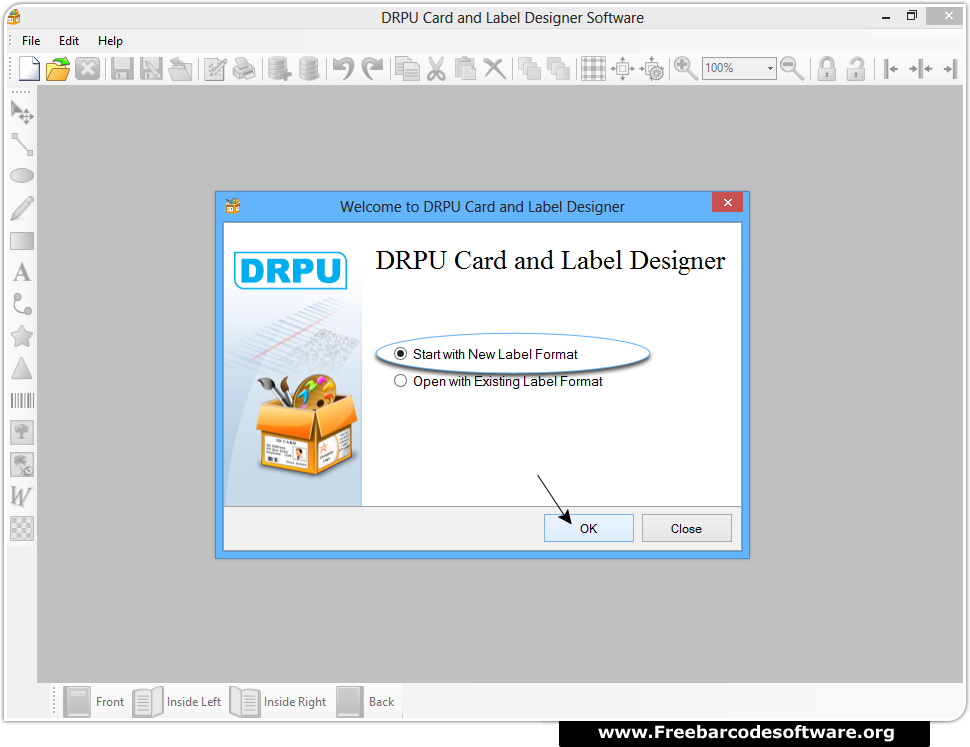Viewport: 970px width, 747px height.
Task: Click the Delete X icon in toolbar
Action: (x=494, y=69)
